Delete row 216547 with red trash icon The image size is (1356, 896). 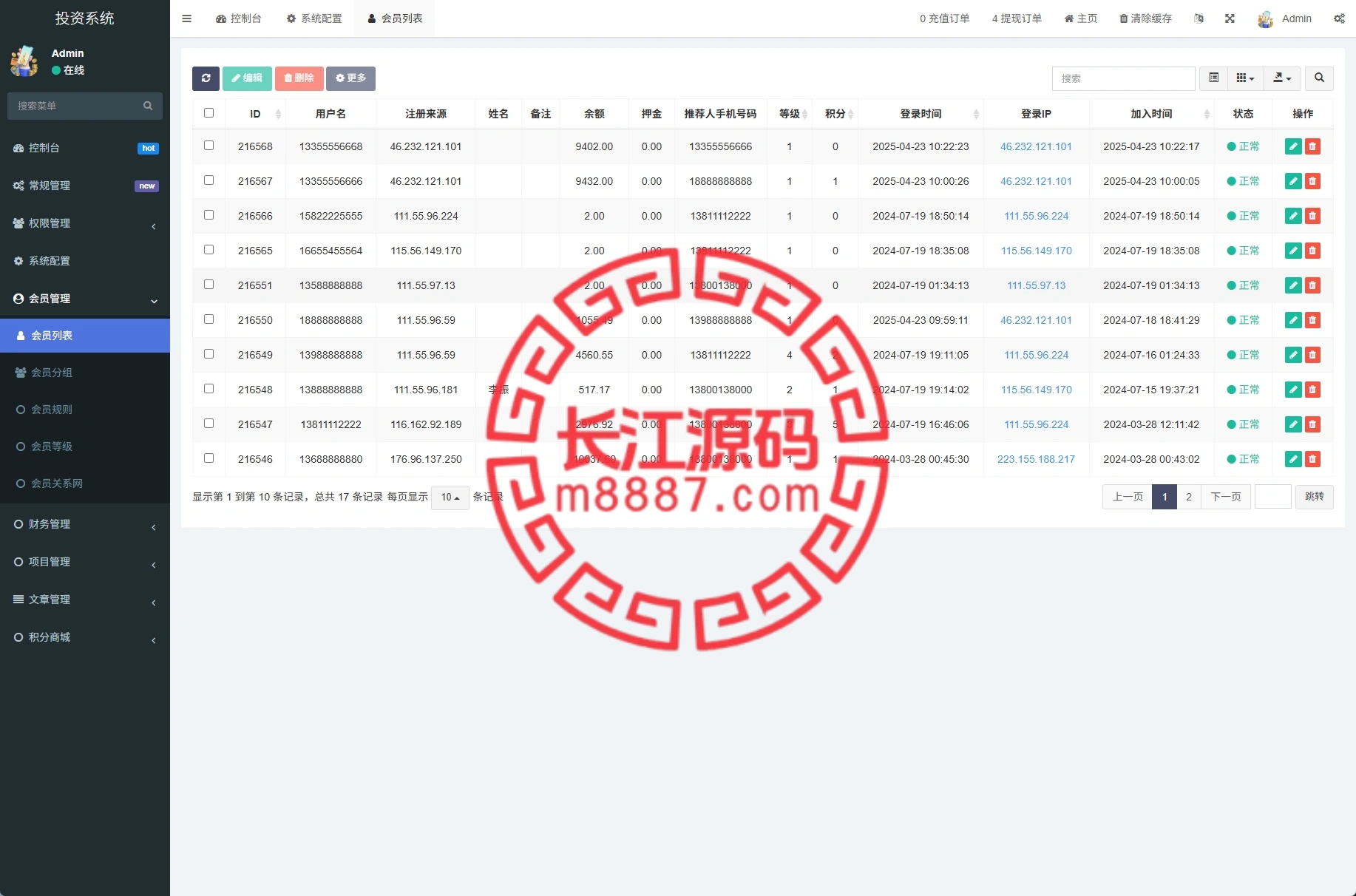pos(1312,424)
